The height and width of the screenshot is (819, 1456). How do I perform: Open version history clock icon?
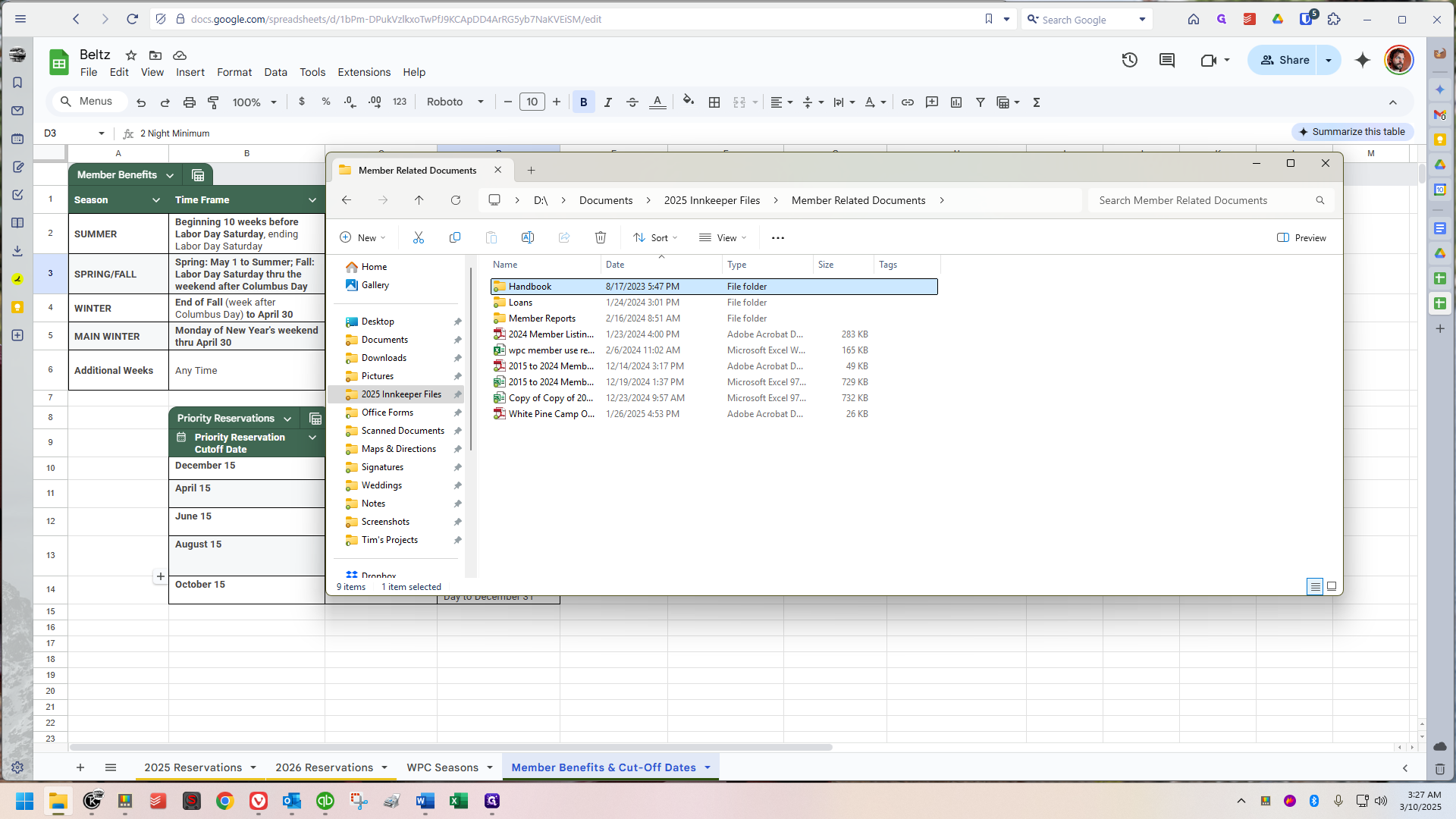[1129, 60]
